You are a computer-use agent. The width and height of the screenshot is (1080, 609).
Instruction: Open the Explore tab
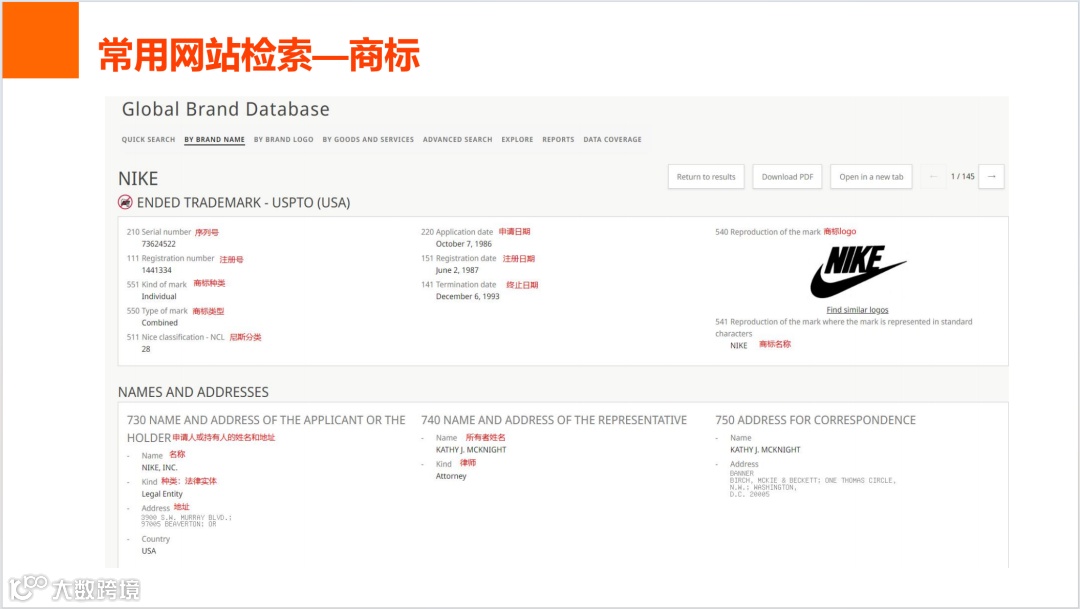[517, 139]
